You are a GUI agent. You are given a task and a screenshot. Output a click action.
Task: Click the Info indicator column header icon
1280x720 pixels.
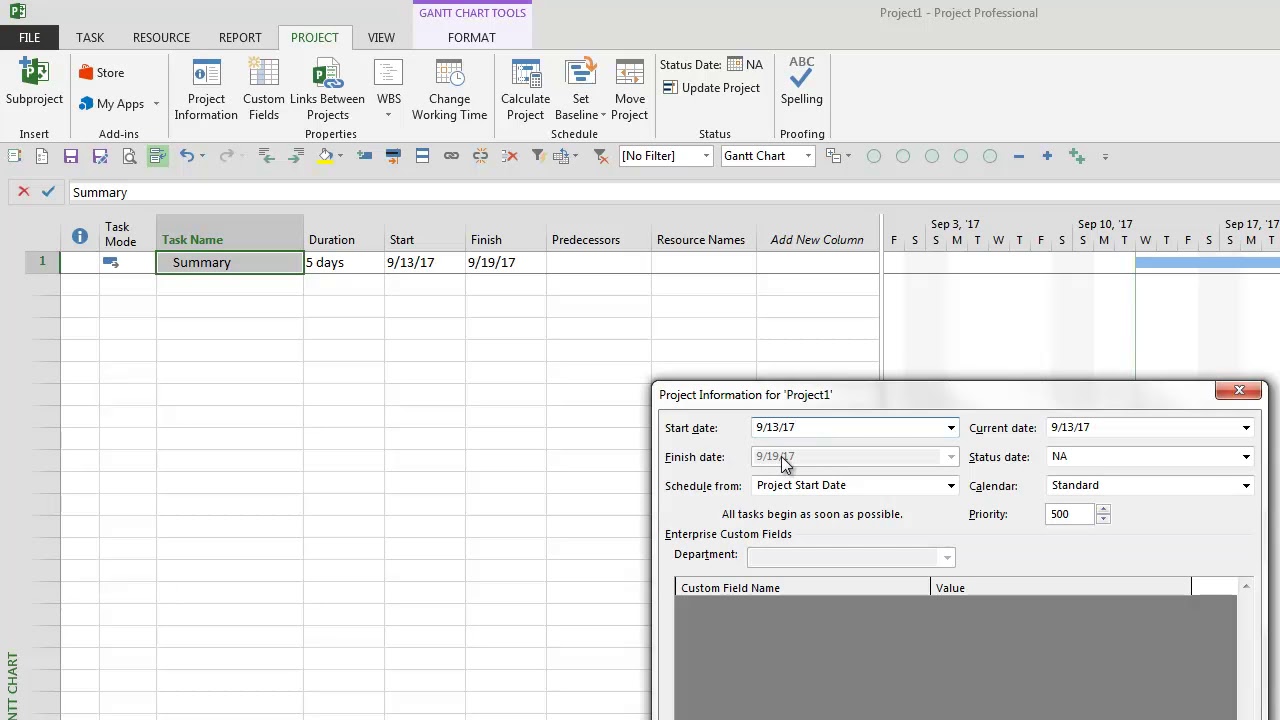coord(80,236)
